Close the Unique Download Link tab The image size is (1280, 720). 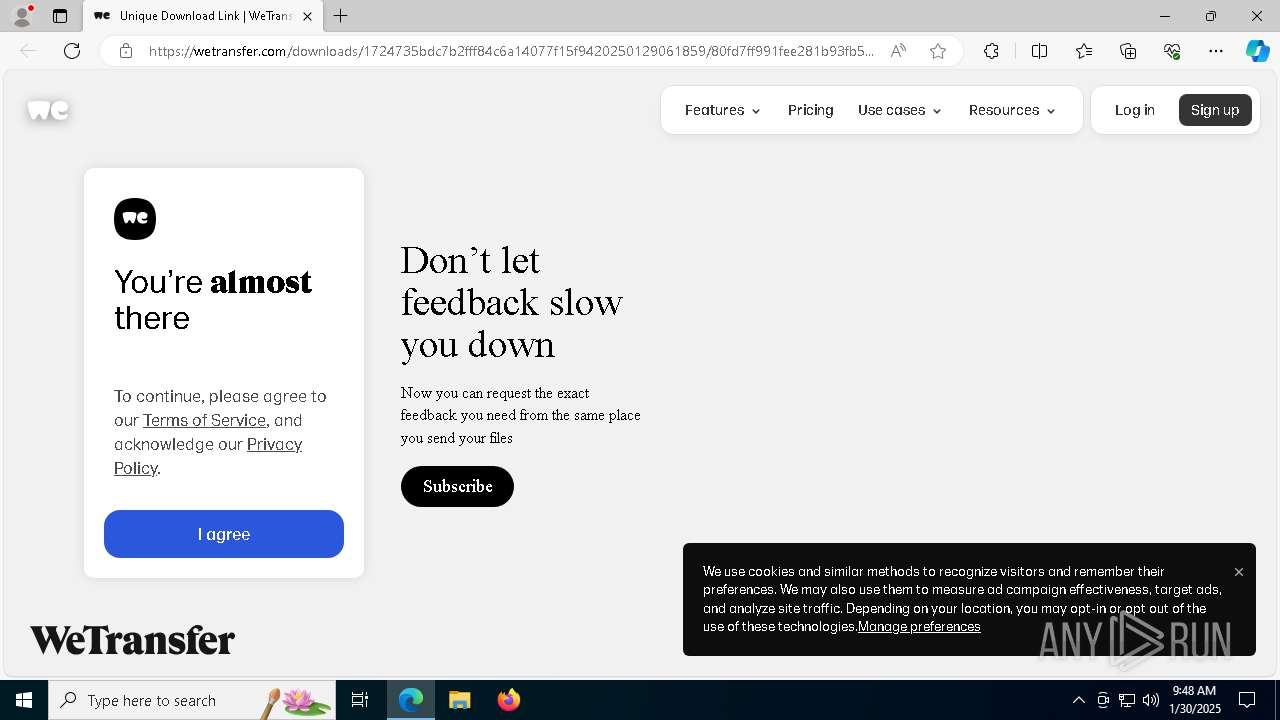point(307,16)
